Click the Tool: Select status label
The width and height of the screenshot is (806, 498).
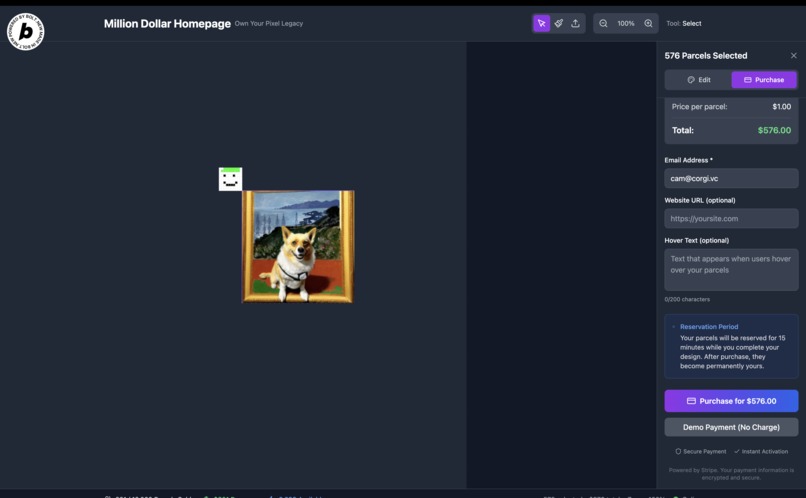[684, 24]
